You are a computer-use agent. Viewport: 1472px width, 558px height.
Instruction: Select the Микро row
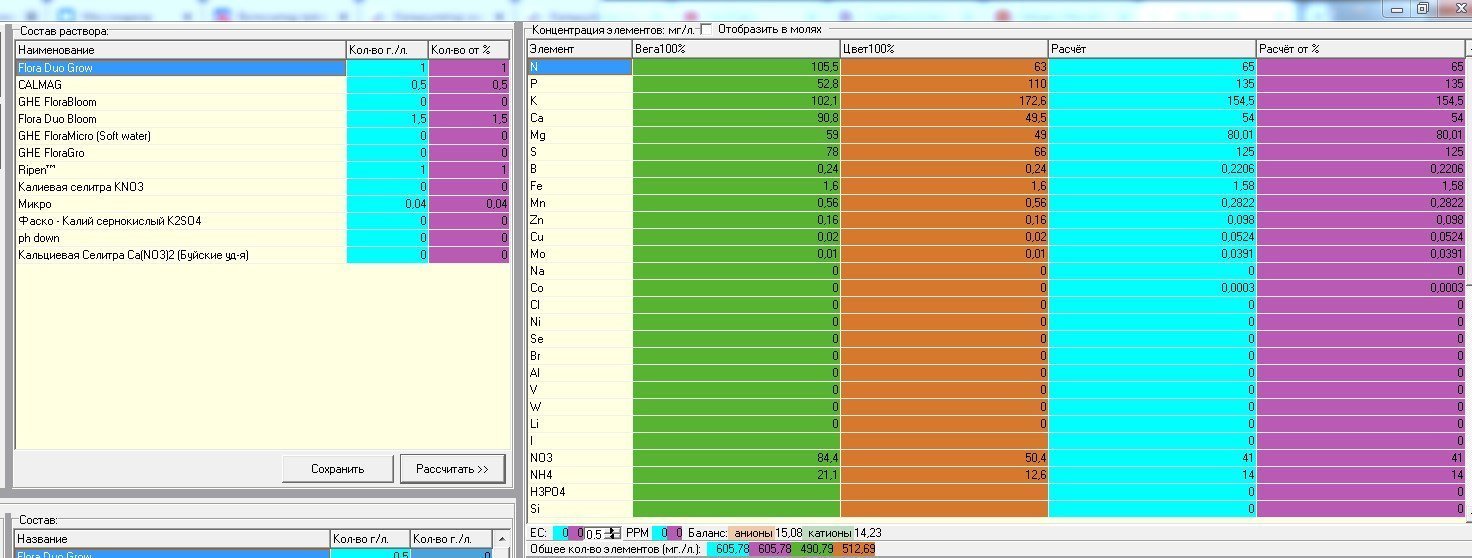tap(181, 204)
